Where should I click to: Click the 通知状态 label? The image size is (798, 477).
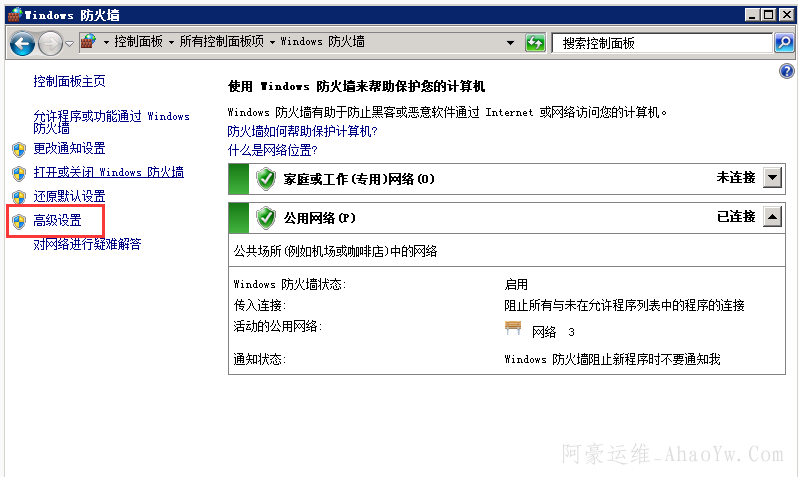pos(260,359)
